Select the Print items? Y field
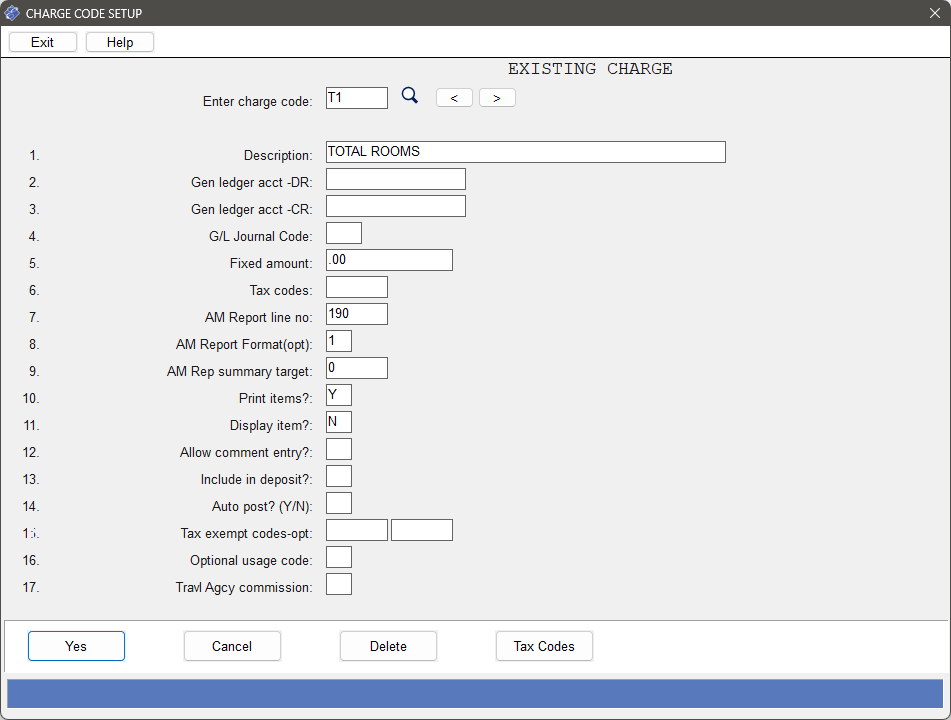Image resolution: width=951 pixels, height=720 pixels. click(x=339, y=395)
